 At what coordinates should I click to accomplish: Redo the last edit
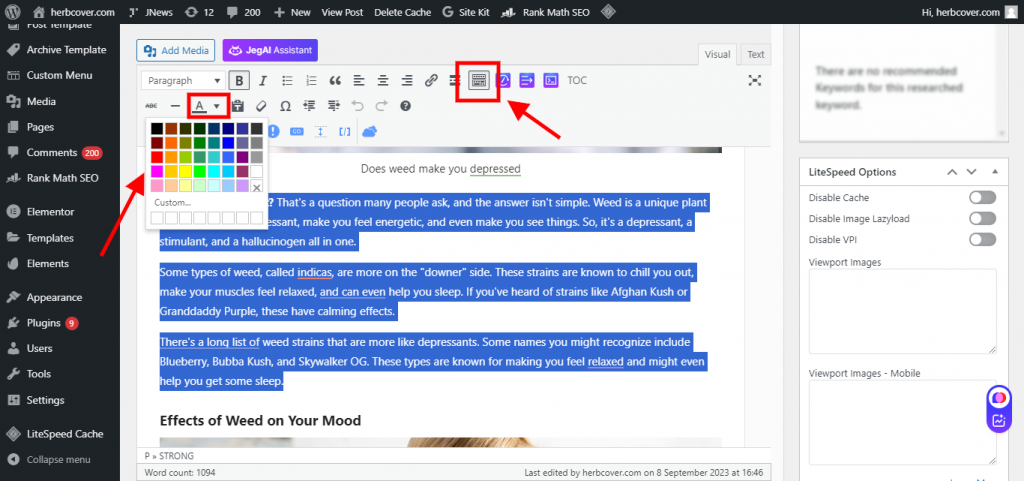pyautogui.click(x=381, y=106)
